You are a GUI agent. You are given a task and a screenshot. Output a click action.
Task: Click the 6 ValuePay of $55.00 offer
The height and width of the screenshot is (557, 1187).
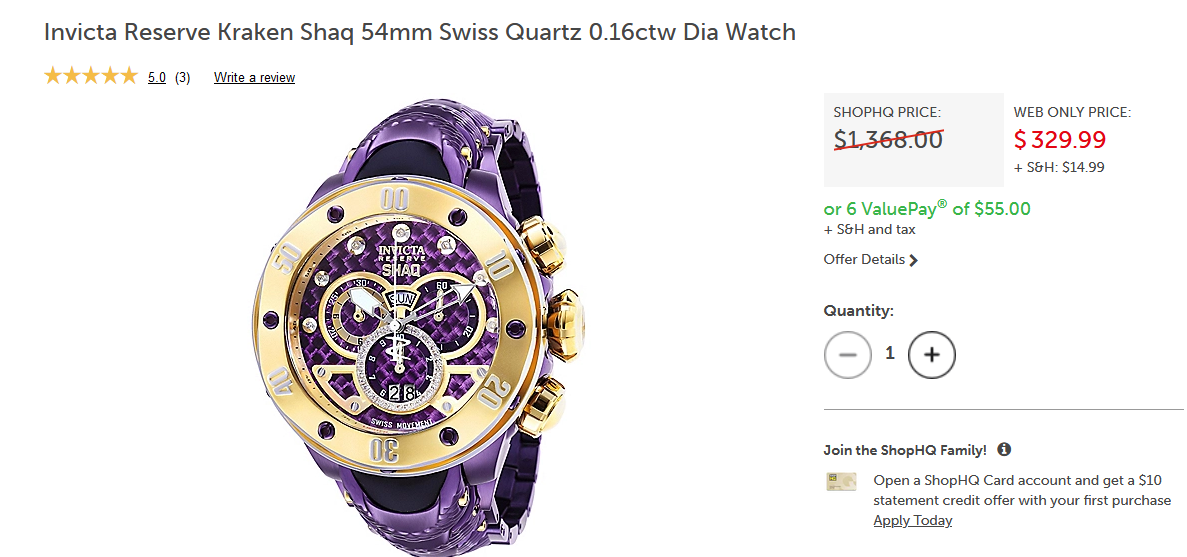(x=927, y=209)
